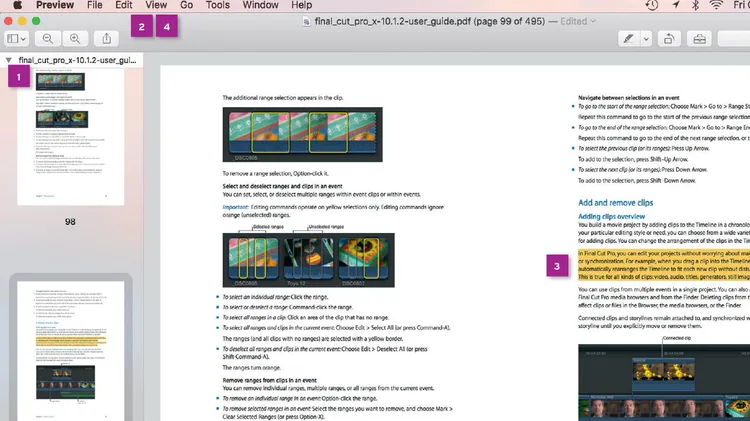Click the document title in title bar

[x=430, y=22]
